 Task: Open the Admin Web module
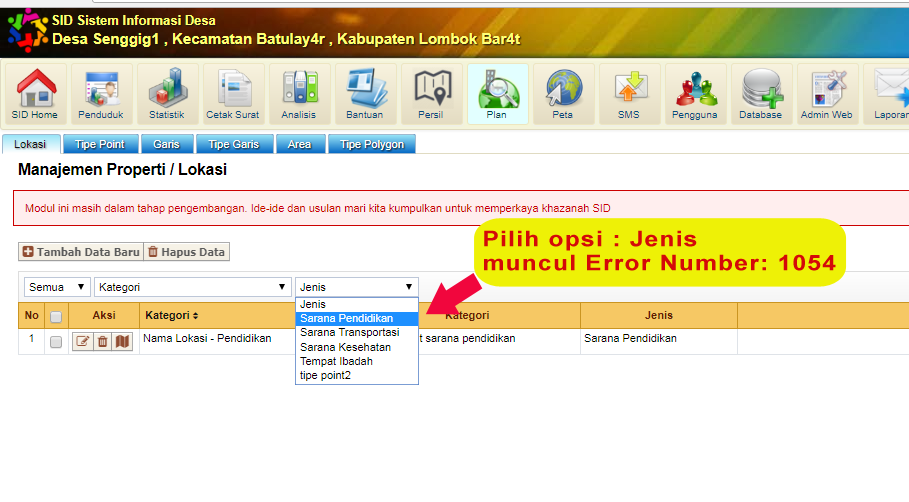[x=827, y=94]
